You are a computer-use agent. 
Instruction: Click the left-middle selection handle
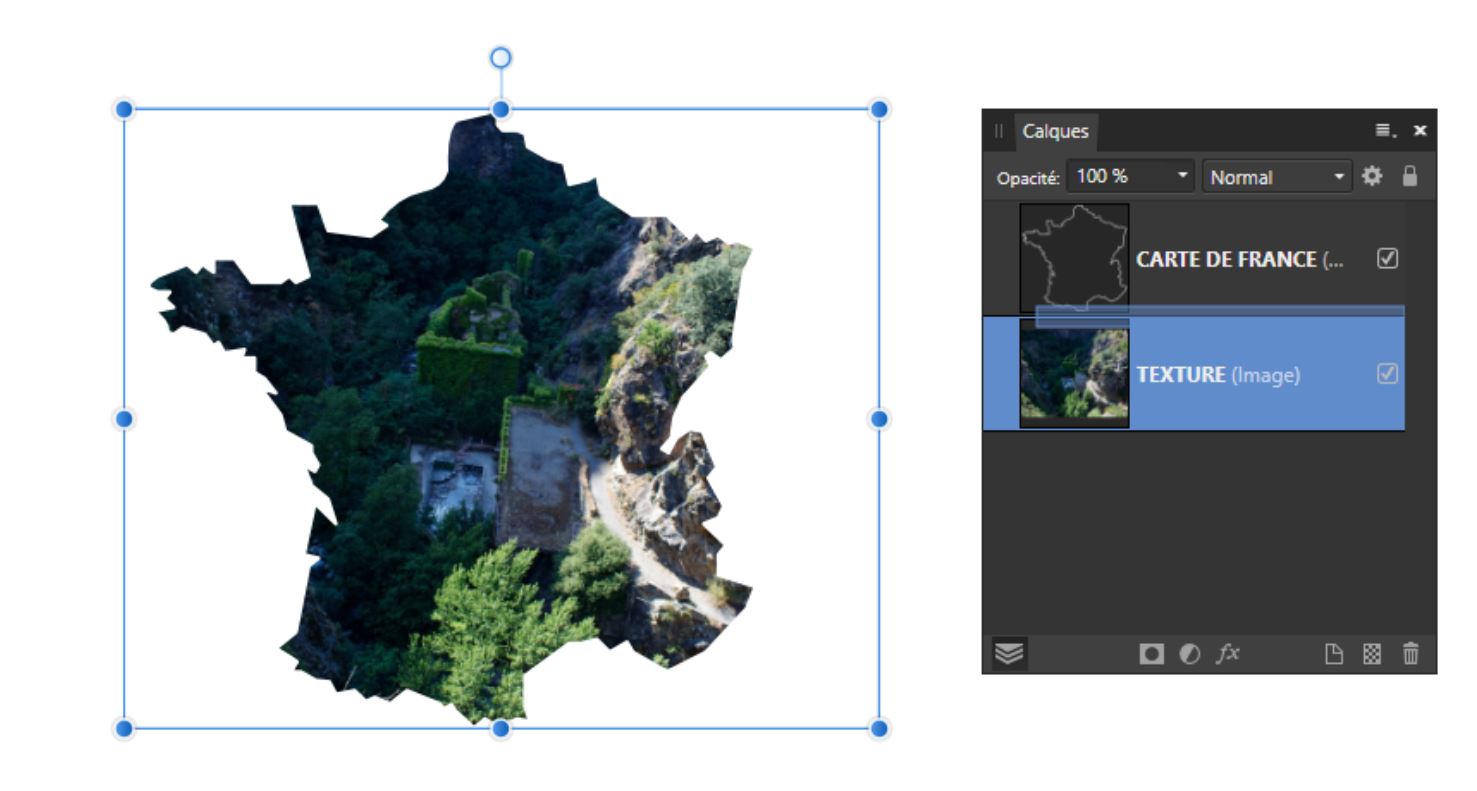(x=124, y=419)
